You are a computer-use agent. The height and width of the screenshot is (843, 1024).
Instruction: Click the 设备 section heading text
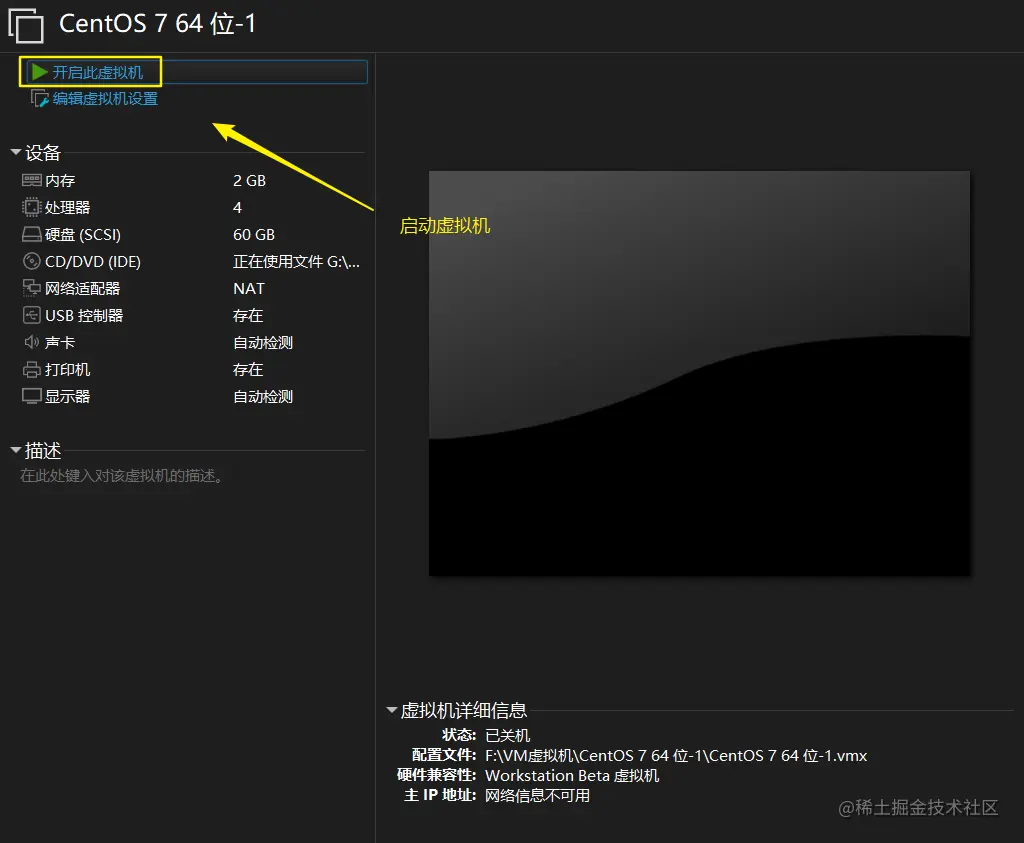click(43, 153)
